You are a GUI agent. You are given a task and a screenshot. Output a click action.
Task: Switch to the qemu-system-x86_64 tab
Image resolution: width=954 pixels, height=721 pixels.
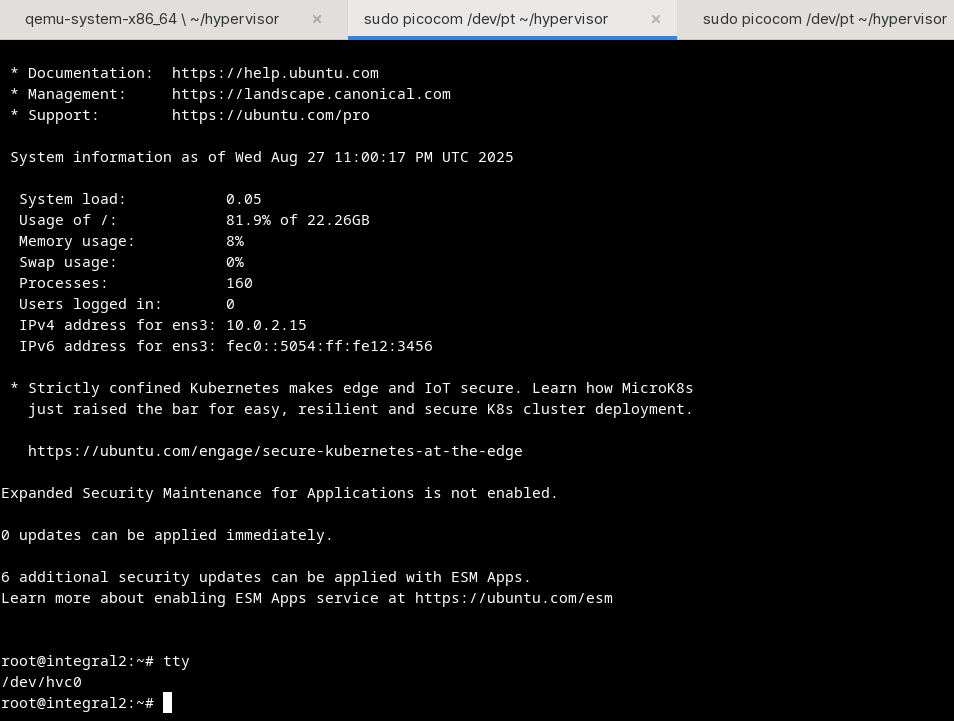(152, 19)
